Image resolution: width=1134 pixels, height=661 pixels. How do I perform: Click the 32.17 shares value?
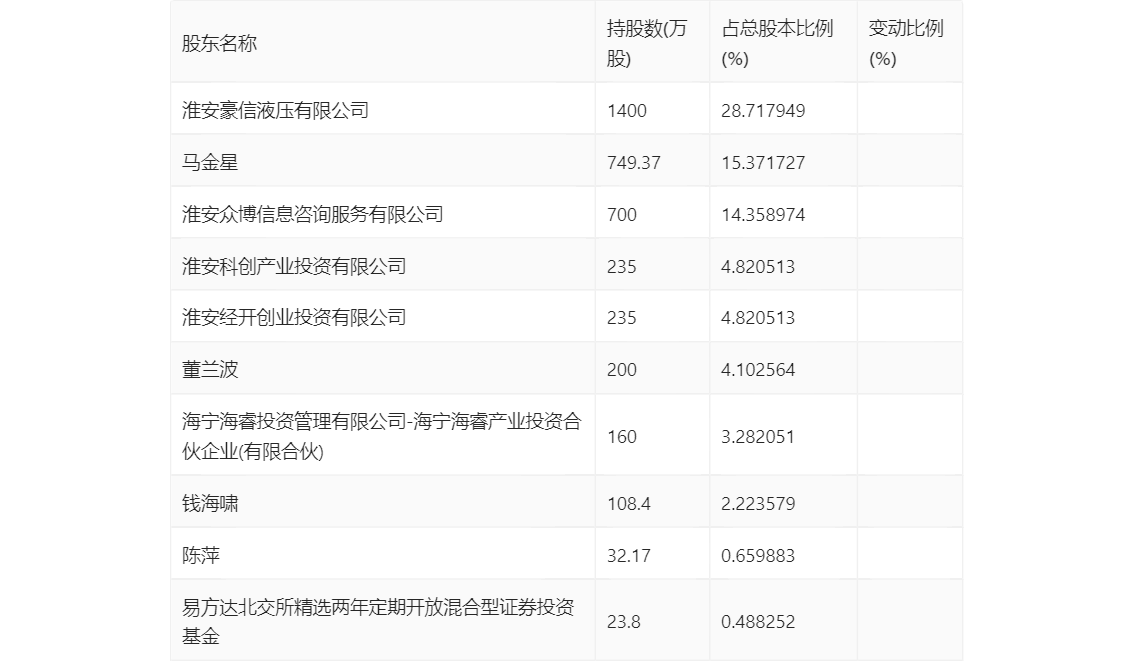[628, 555]
